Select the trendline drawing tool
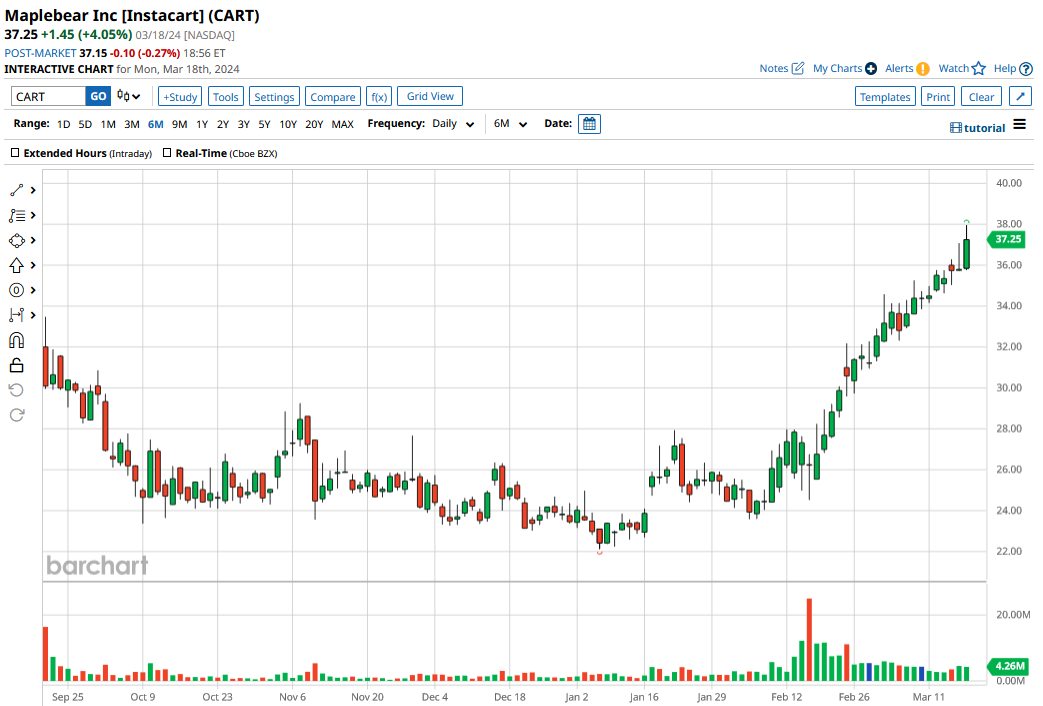Viewport: 1043px width, 706px height. click(16, 189)
